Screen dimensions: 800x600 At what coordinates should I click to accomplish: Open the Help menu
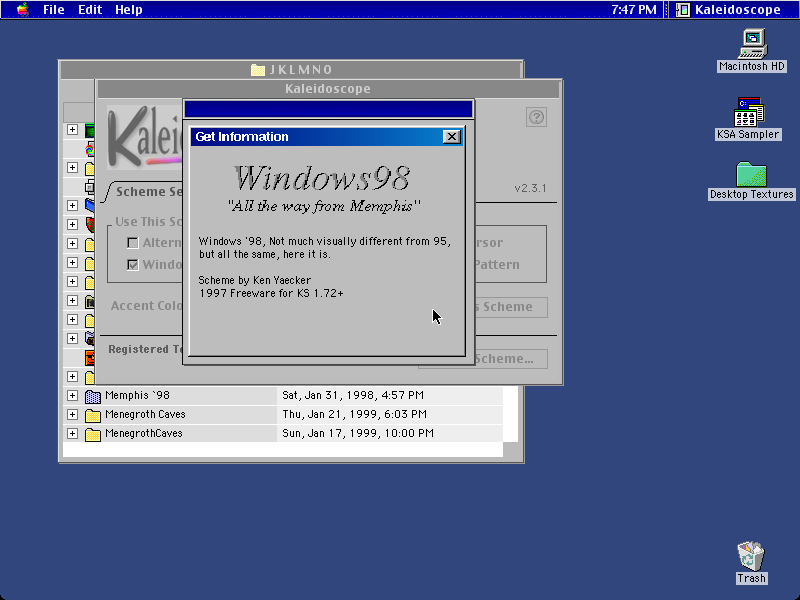click(x=129, y=9)
